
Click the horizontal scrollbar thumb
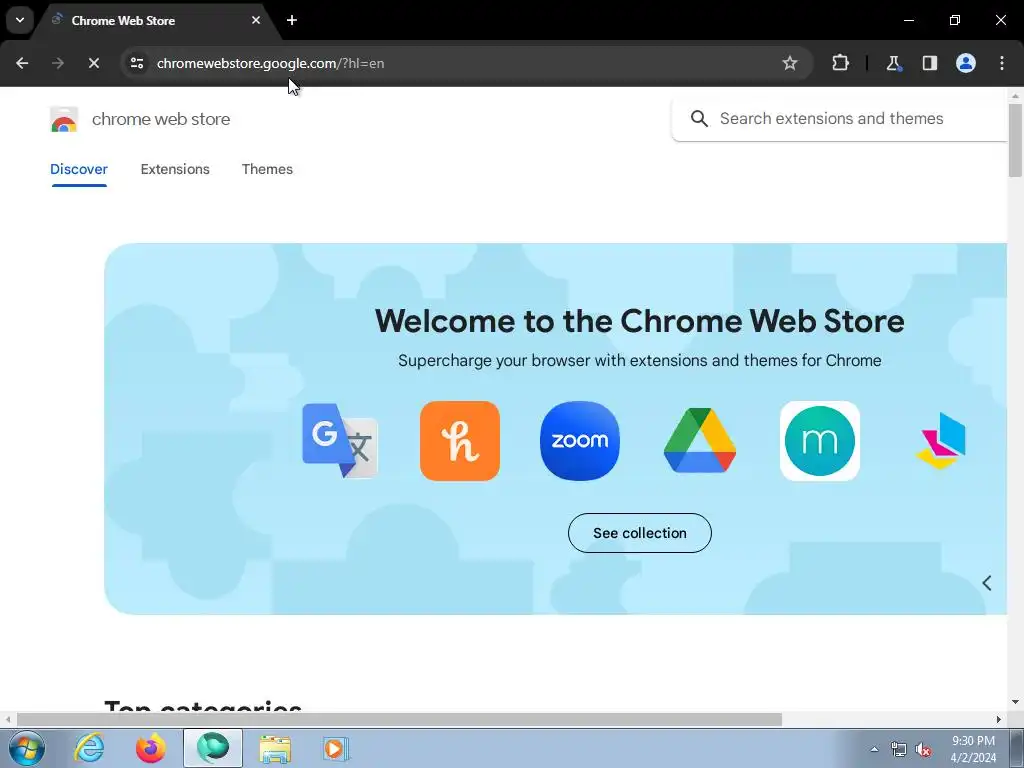pyautogui.click(x=399, y=720)
